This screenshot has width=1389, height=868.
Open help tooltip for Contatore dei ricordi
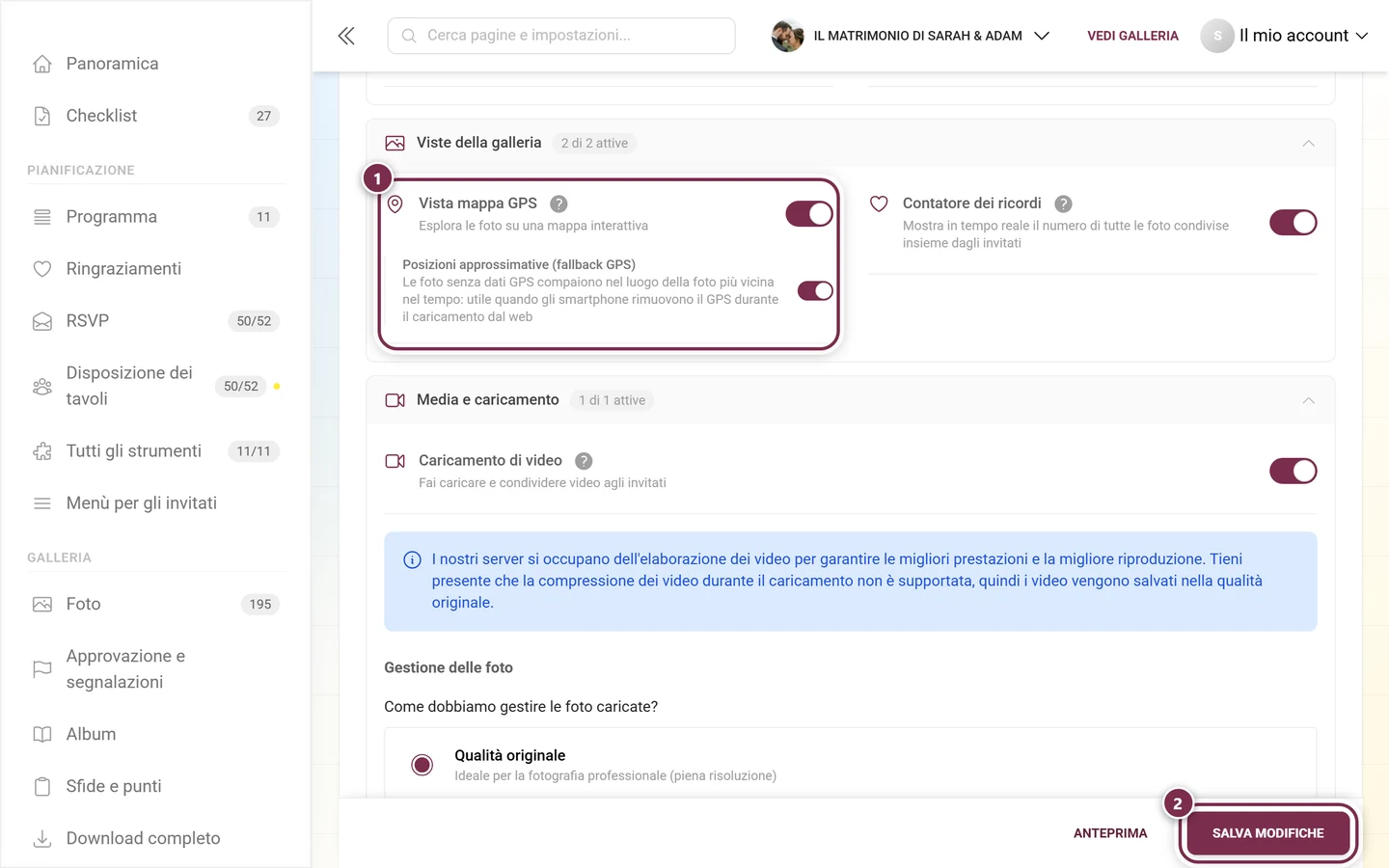tap(1063, 203)
